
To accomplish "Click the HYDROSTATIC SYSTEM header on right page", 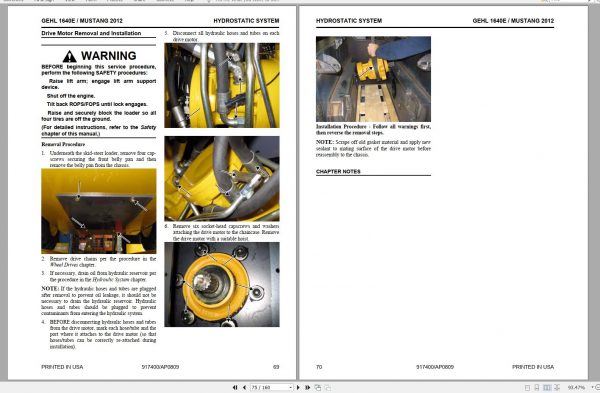I will pyautogui.click(x=349, y=21).
